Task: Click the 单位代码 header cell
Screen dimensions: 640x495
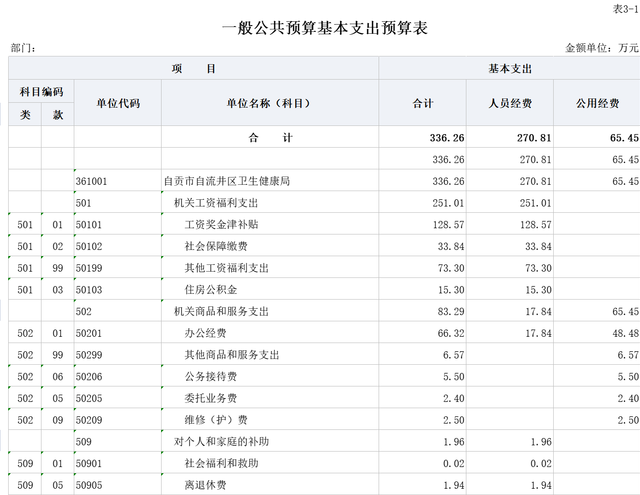Action: (x=117, y=103)
